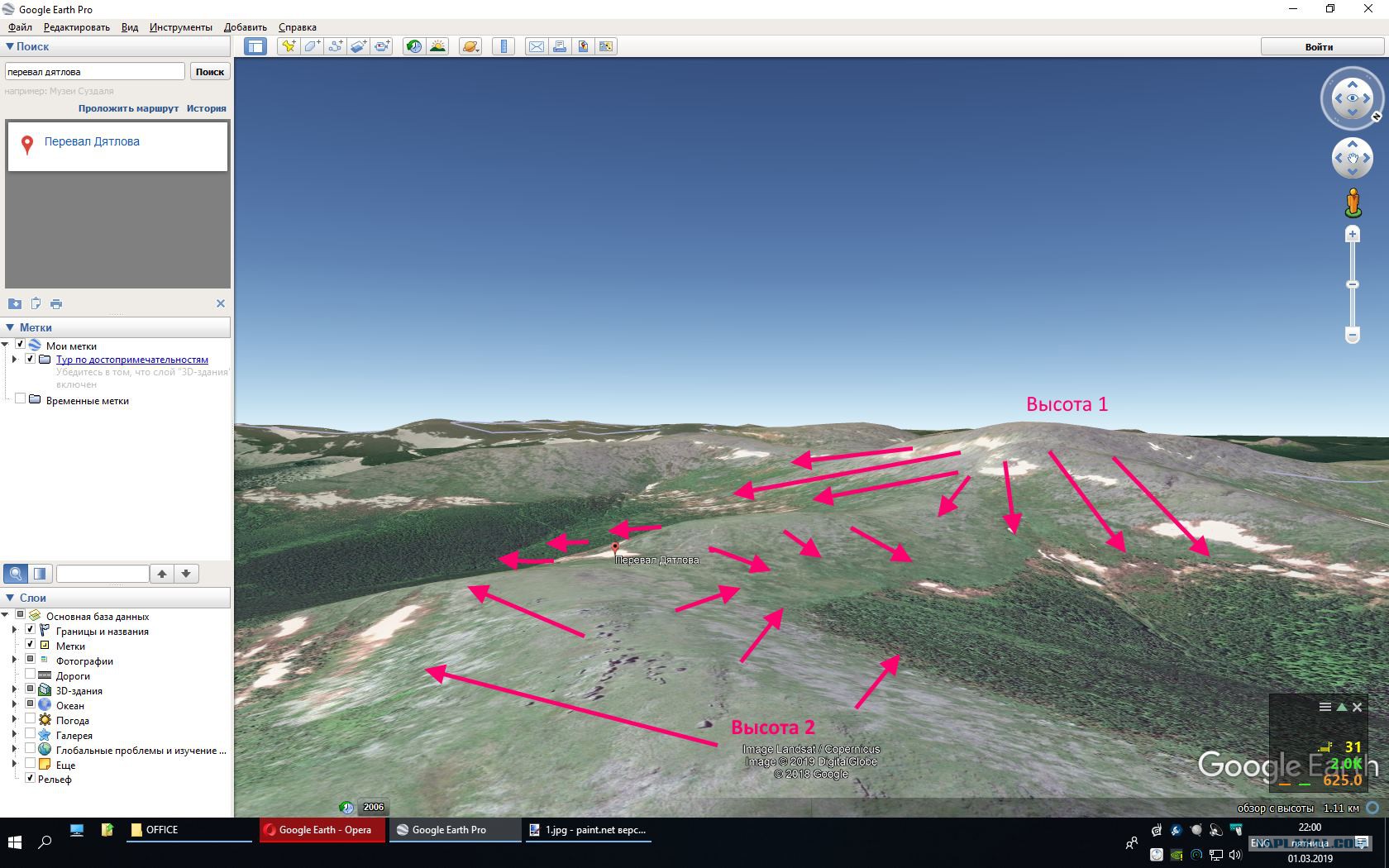
Task: Toggle the sidebar visibility button in toolbar
Action: pyautogui.click(x=255, y=46)
